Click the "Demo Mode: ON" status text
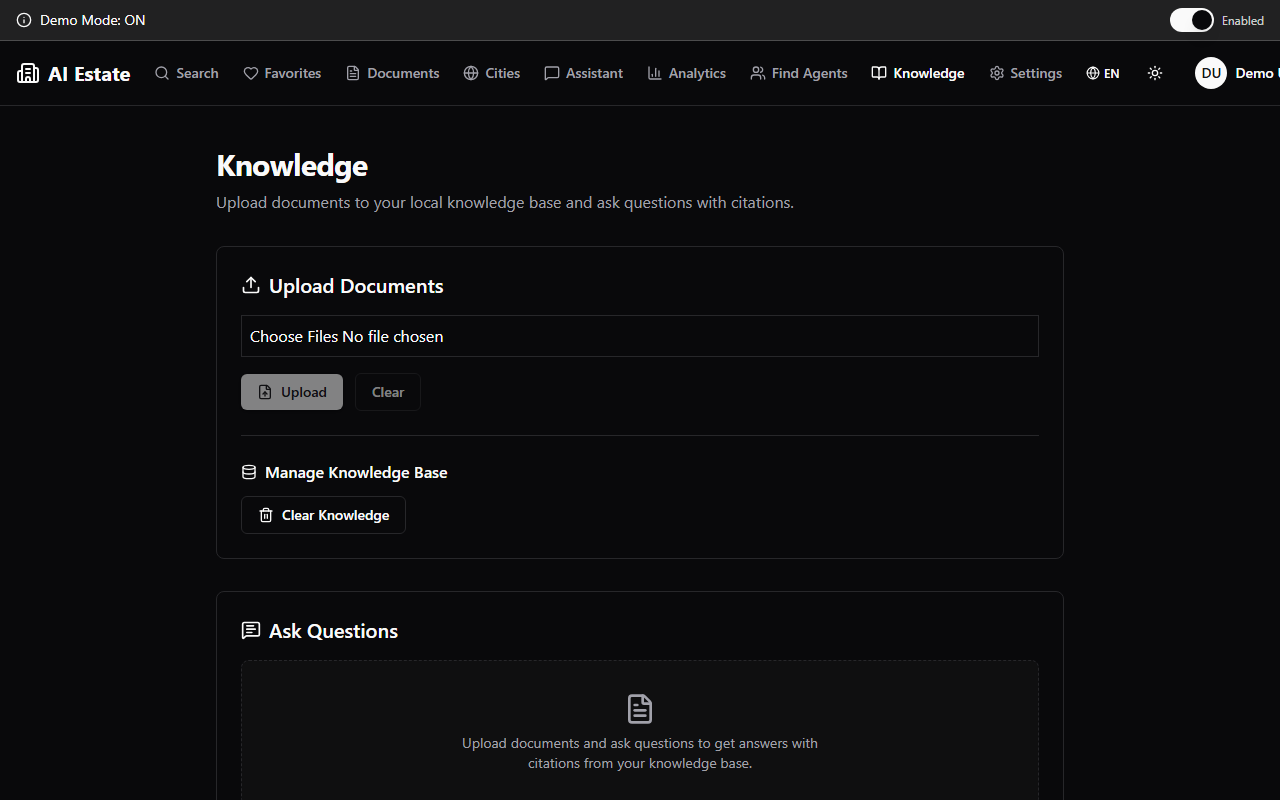This screenshot has width=1280, height=800. tap(93, 20)
